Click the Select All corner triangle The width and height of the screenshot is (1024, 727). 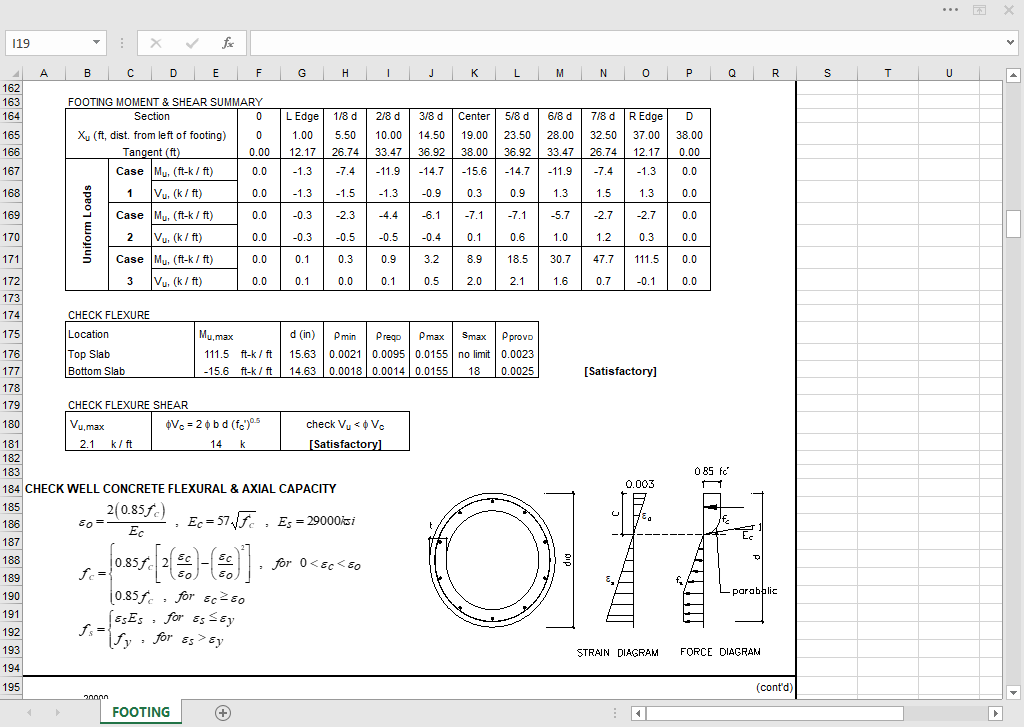[13, 73]
